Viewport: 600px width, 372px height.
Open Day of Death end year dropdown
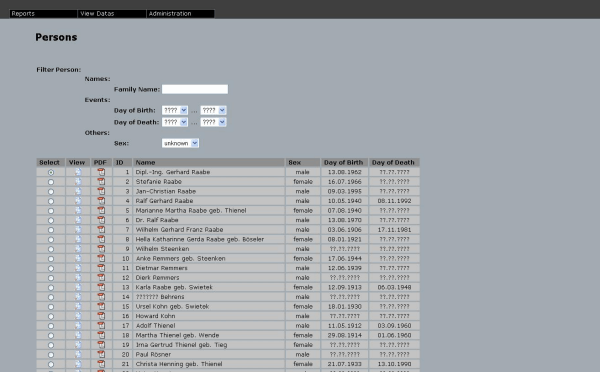click(x=213, y=122)
